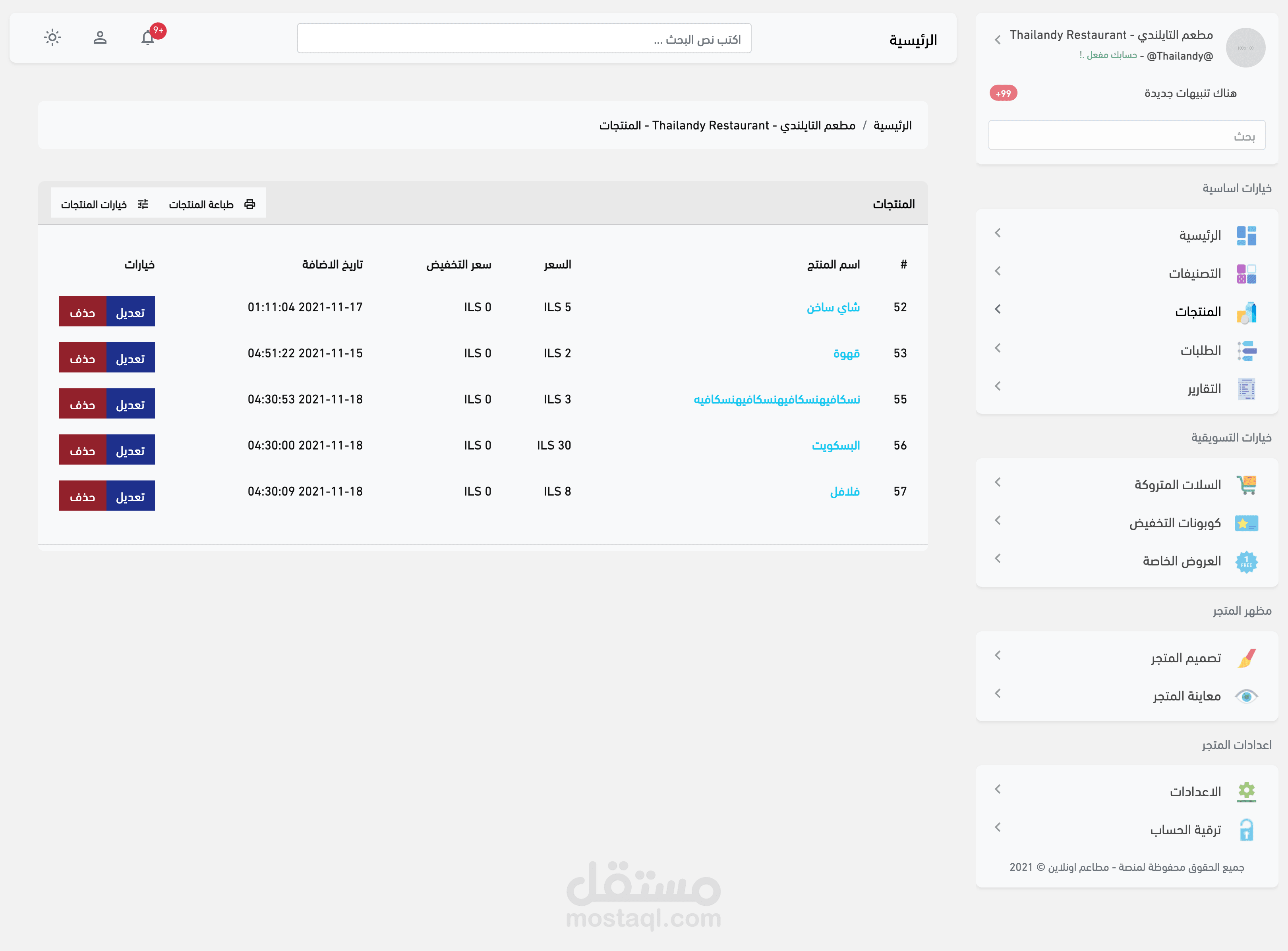The width and height of the screenshot is (1288, 951).
Task: Expand the الطلبات sidebar chevron
Action: (998, 348)
